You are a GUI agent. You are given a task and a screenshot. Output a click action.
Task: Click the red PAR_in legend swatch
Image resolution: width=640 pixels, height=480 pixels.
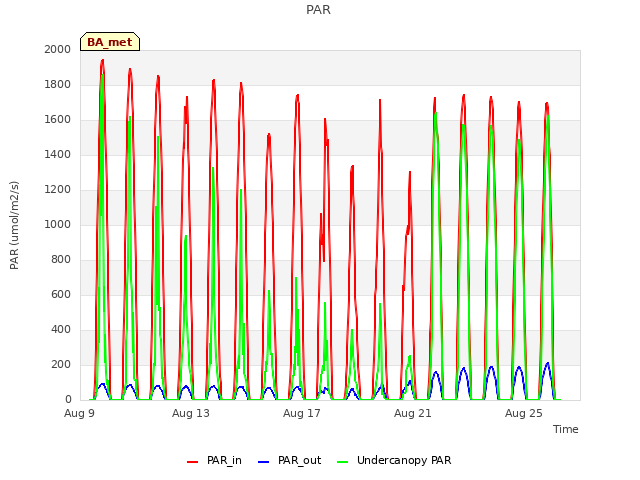tap(192, 462)
